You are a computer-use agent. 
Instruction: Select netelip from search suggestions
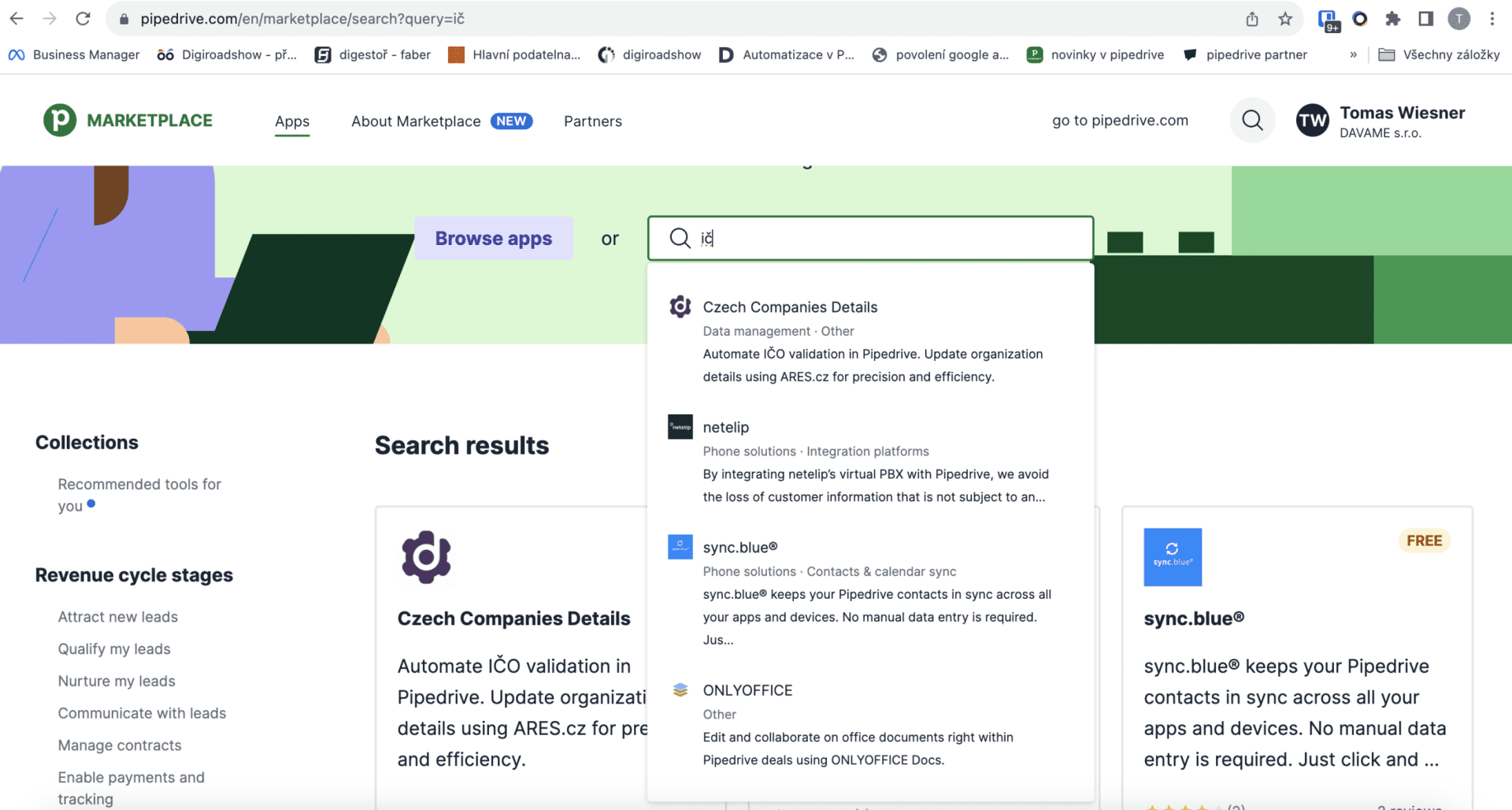(725, 427)
